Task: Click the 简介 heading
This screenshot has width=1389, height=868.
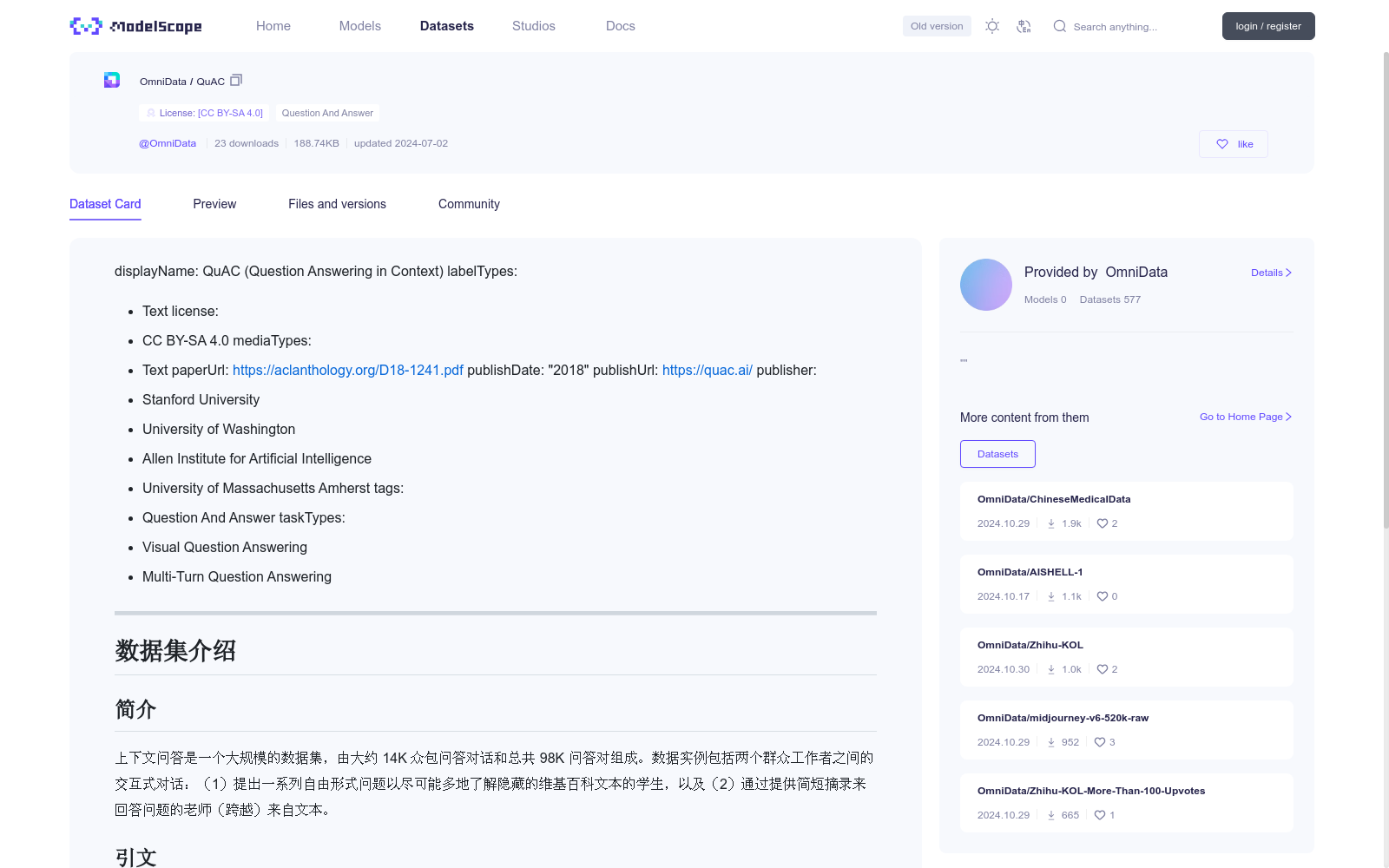Action: pyautogui.click(x=135, y=709)
